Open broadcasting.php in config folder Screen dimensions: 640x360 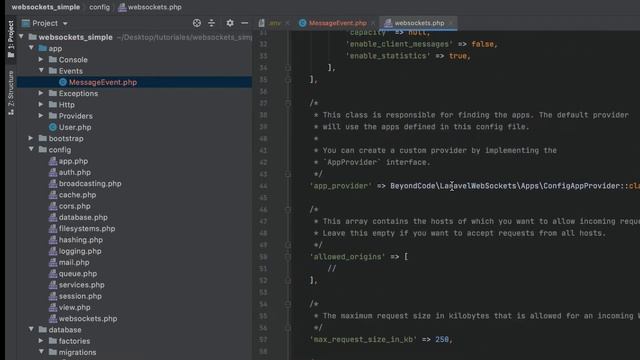[90, 184]
